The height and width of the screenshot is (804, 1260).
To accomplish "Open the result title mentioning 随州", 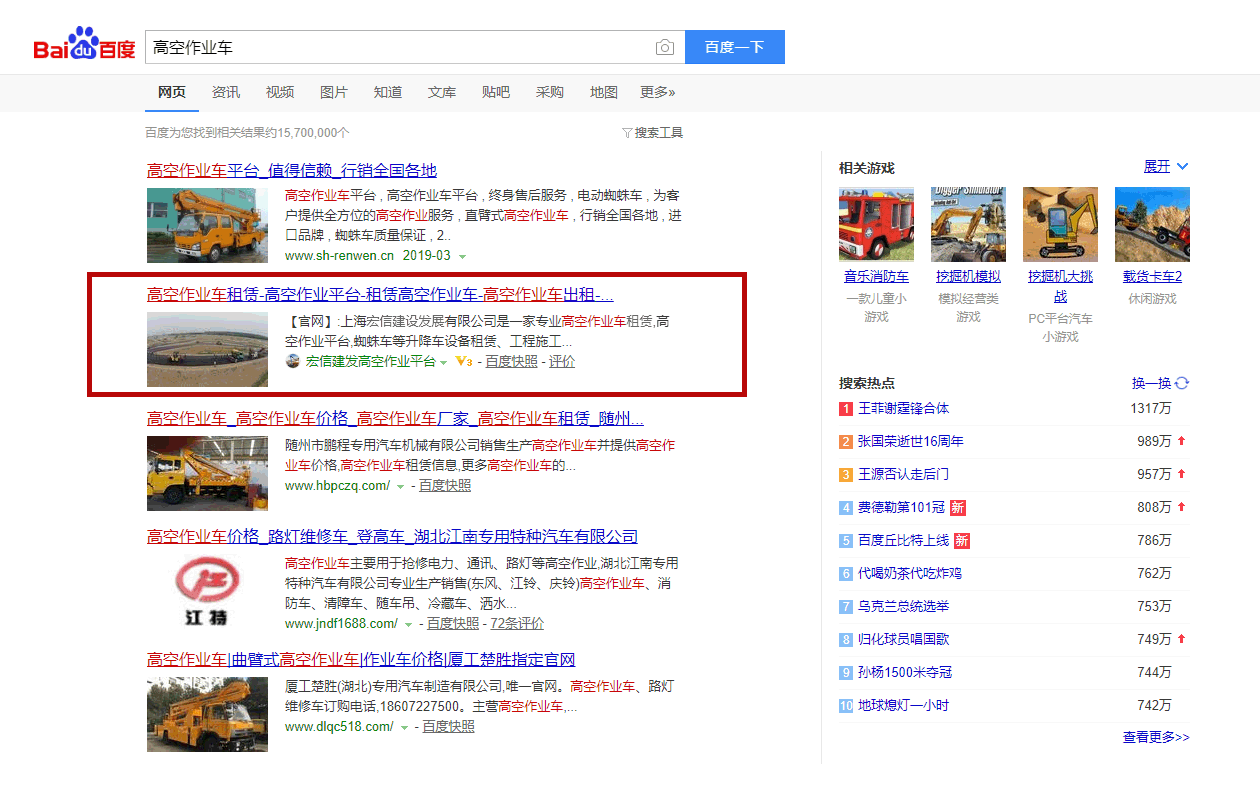I will point(395,418).
